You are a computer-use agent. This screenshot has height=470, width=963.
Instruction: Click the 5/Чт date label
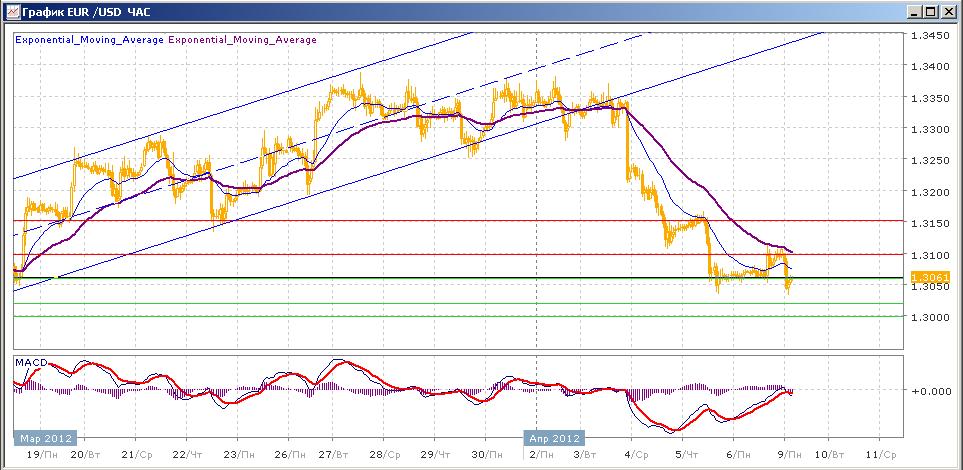point(686,455)
